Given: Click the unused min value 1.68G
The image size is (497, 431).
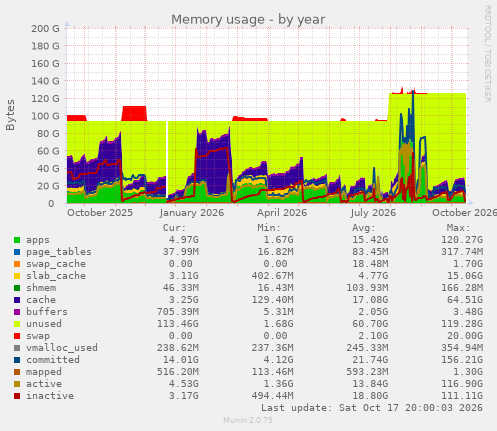Looking at the screenshot, I should coord(278,324).
